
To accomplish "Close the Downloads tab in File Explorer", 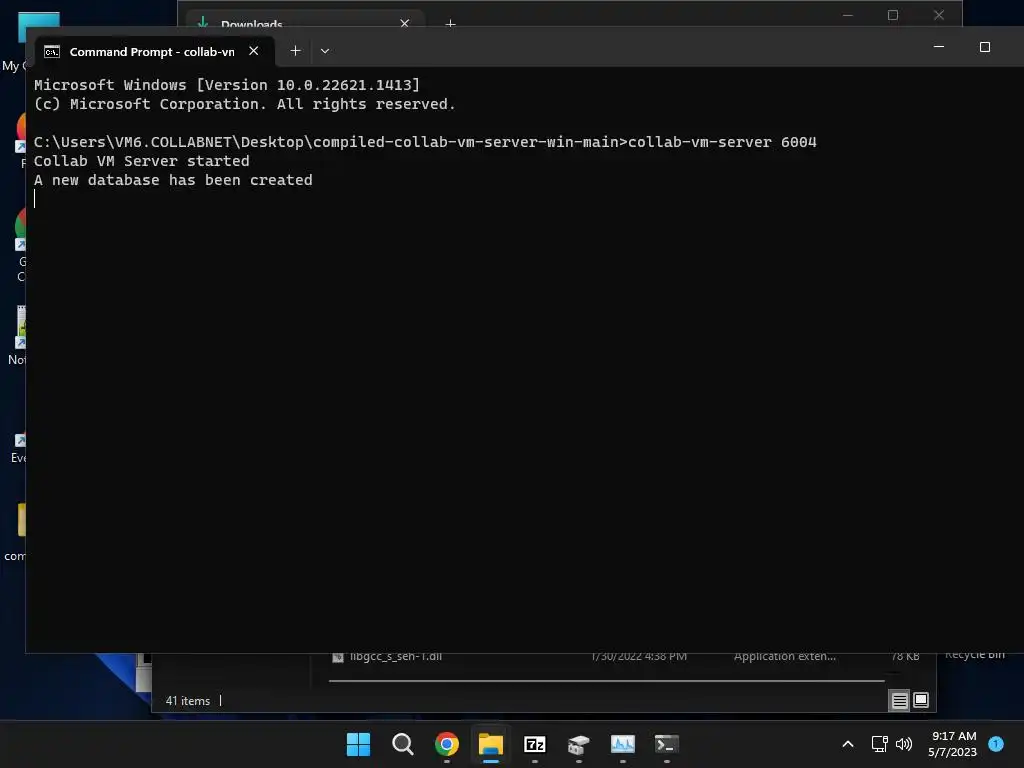I will click(x=404, y=24).
